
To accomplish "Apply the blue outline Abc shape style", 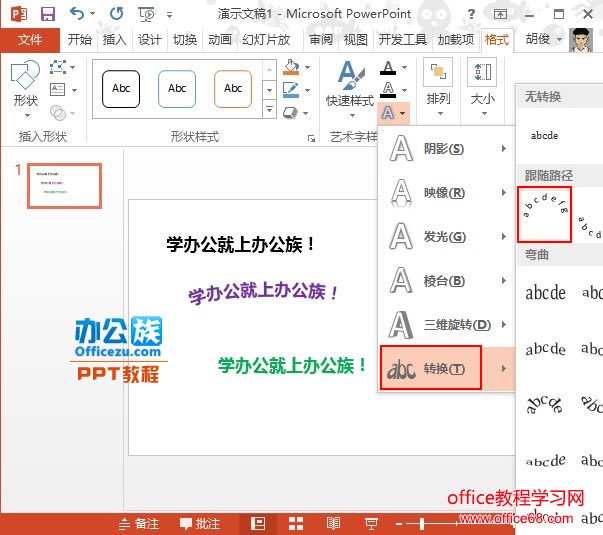I will (x=177, y=88).
